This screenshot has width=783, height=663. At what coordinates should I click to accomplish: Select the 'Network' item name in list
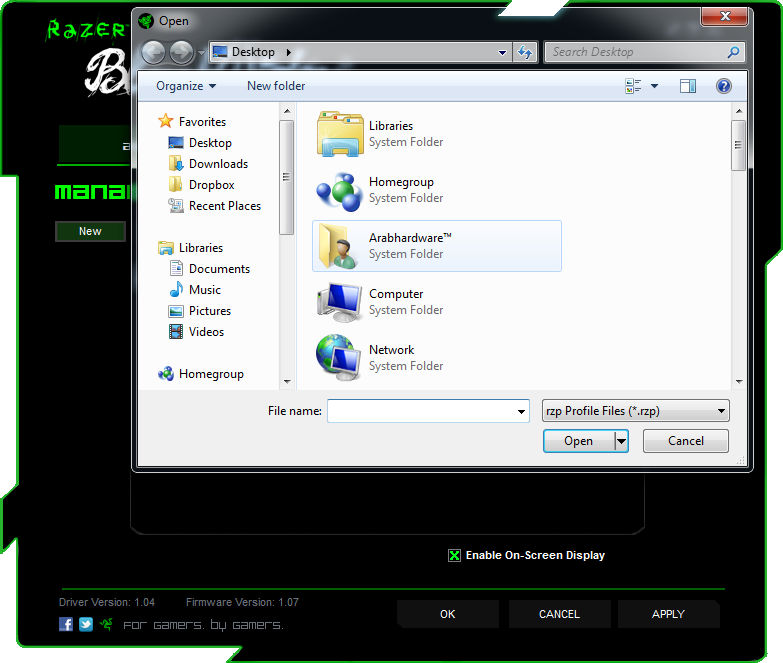[392, 349]
